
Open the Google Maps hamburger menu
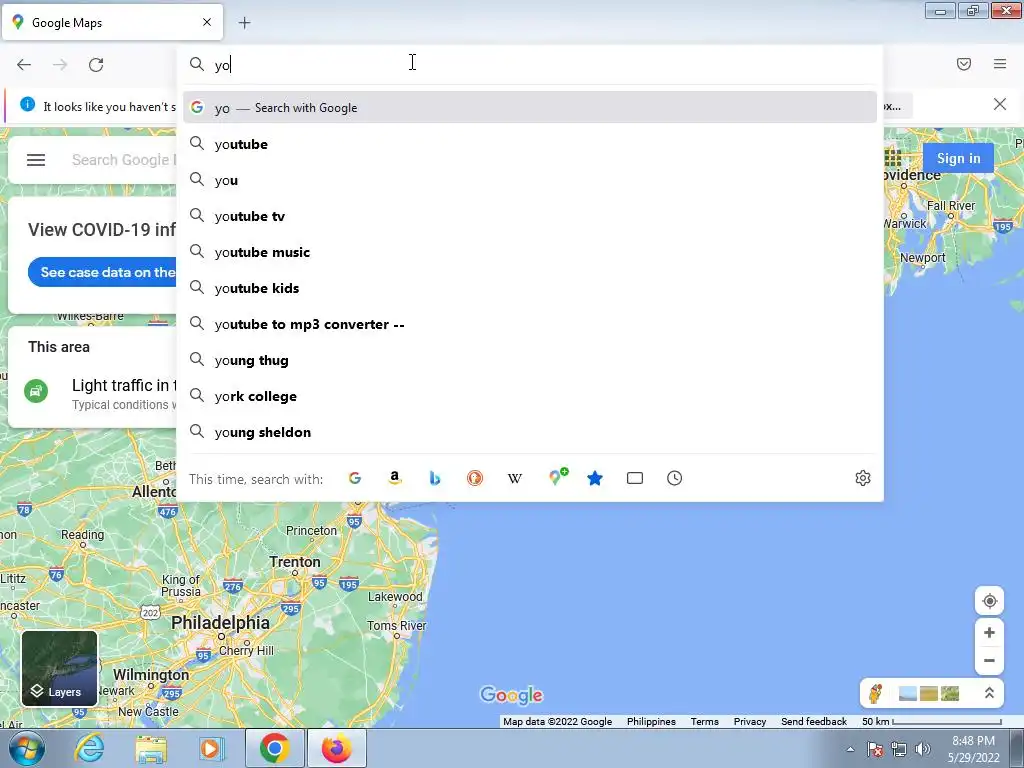point(36,160)
